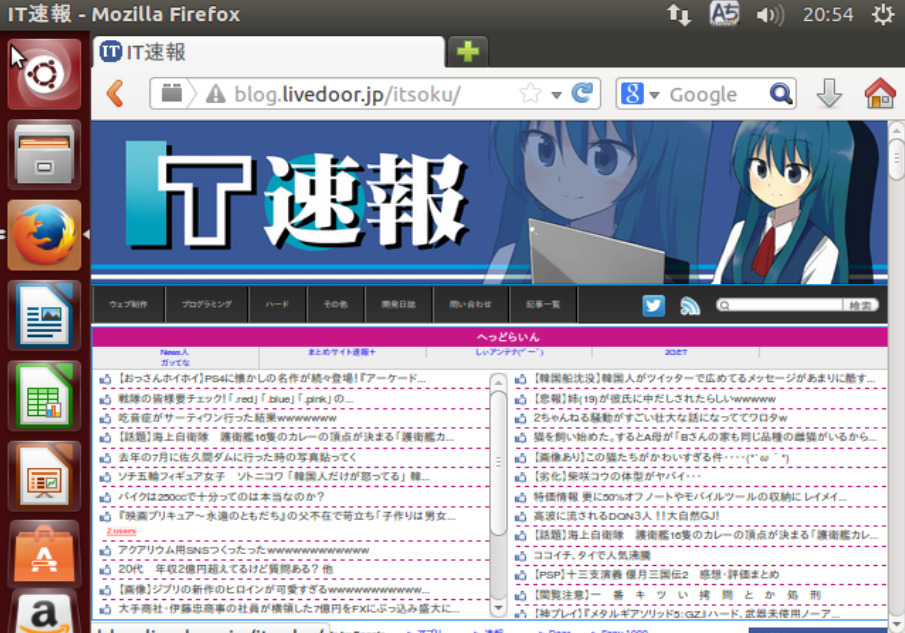Select the IT速報 browser tab
Screen dimensions: 905x633
coord(268,52)
